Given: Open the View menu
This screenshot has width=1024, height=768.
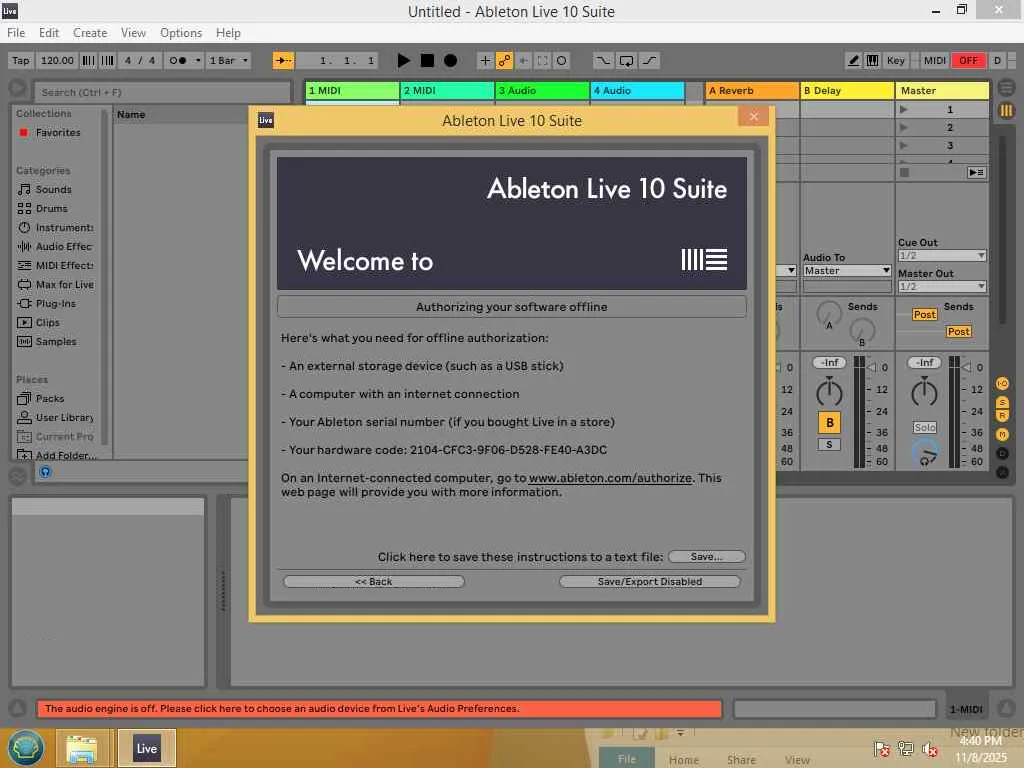Looking at the screenshot, I should [x=133, y=33].
